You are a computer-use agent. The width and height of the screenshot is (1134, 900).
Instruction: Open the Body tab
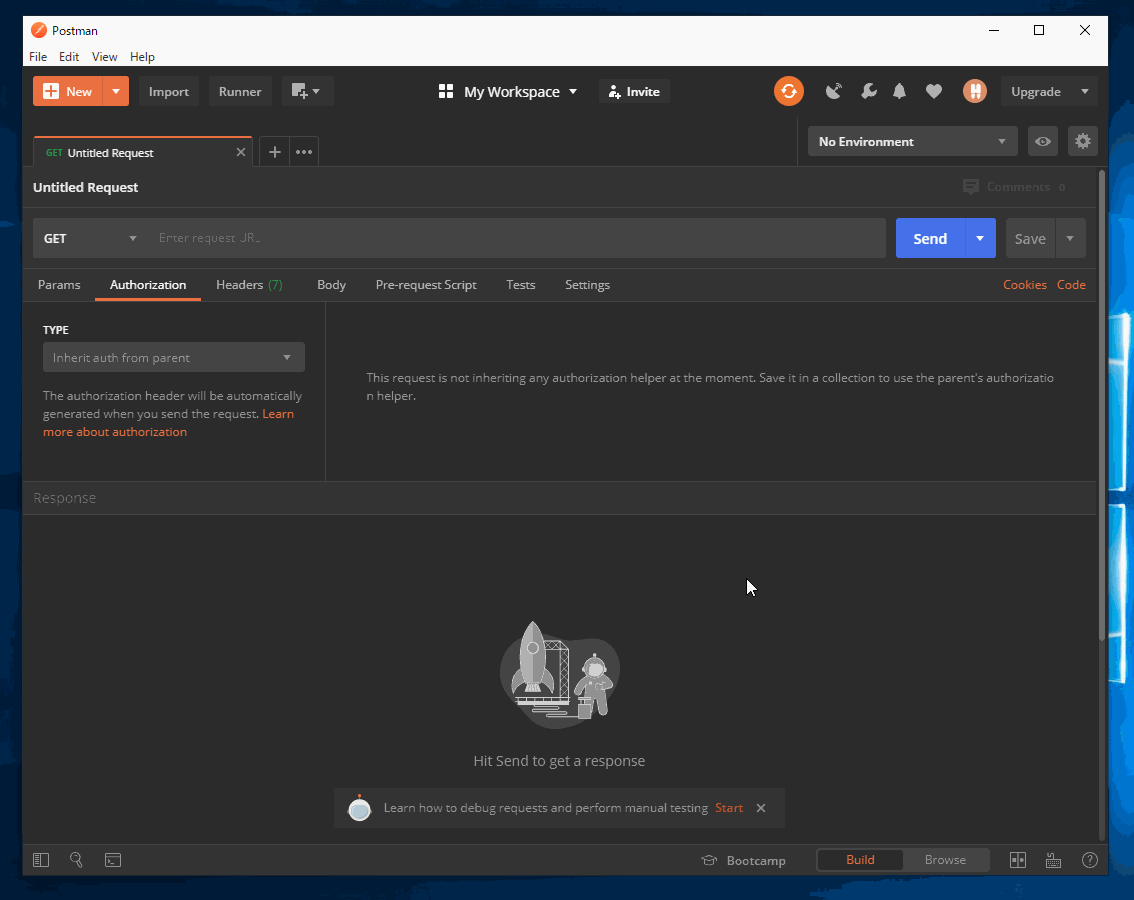point(331,285)
